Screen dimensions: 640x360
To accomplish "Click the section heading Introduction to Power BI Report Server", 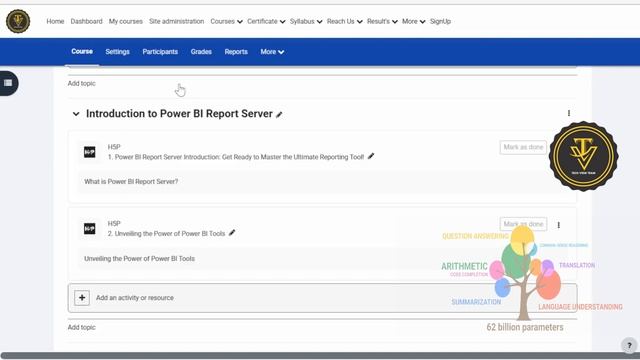I will click(179, 114).
